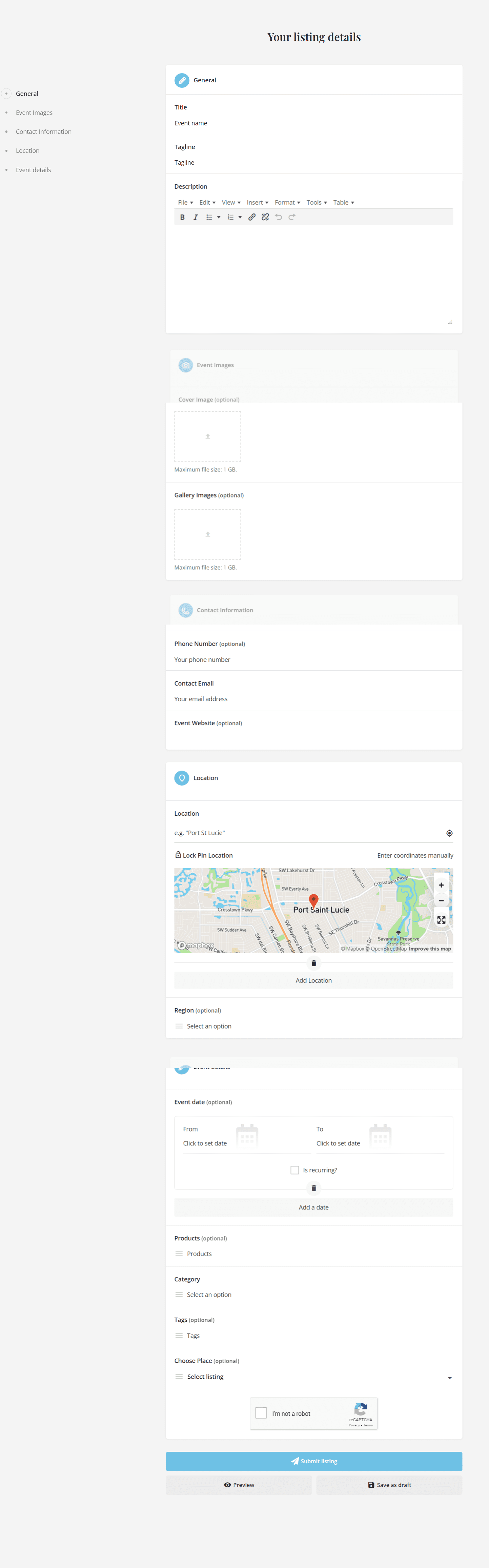Click Enter coordinates manually link
The height and width of the screenshot is (1568, 489).
(415, 855)
